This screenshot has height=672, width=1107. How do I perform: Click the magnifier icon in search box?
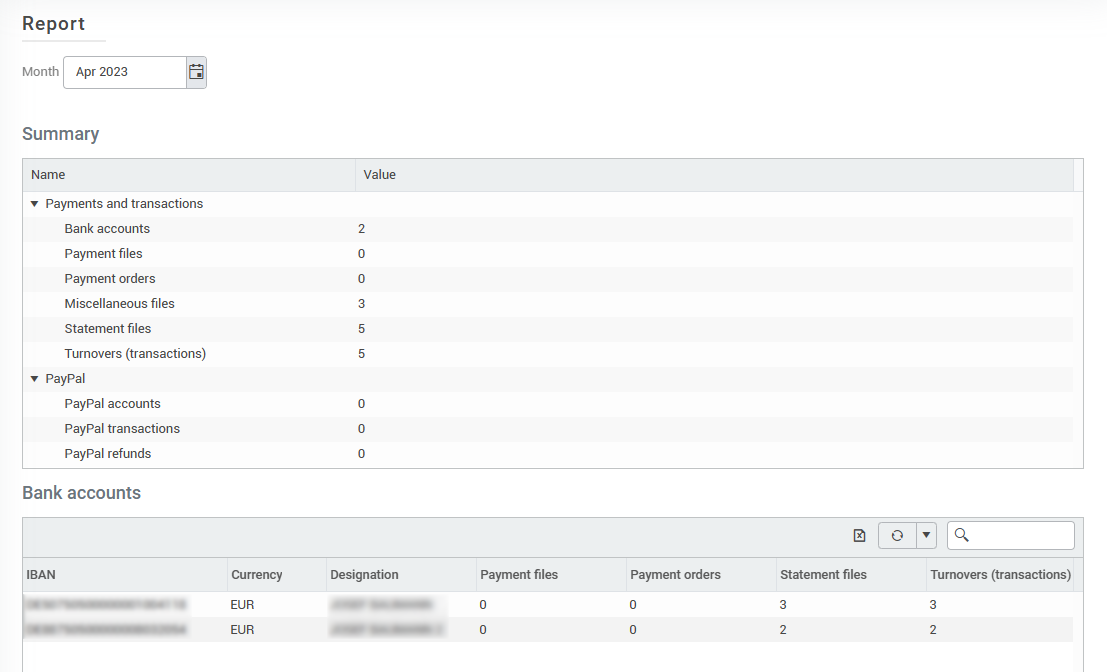[962, 536]
